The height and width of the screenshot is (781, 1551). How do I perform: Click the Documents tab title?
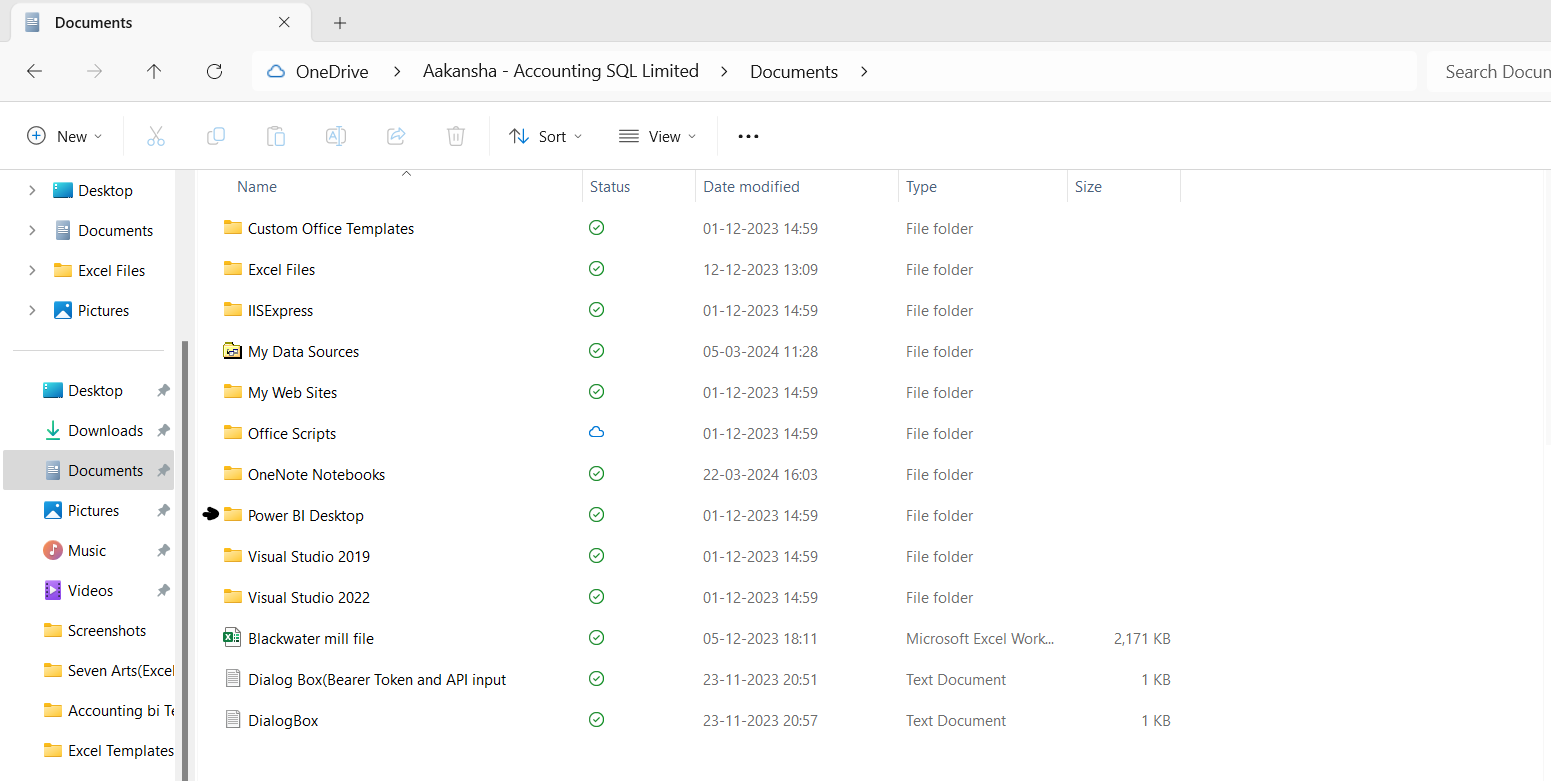[93, 22]
